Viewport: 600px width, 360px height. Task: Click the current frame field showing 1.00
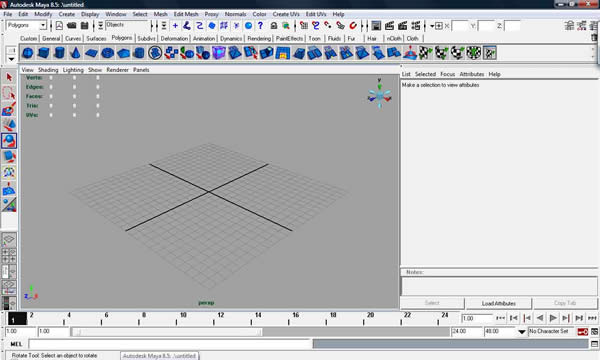click(x=477, y=318)
